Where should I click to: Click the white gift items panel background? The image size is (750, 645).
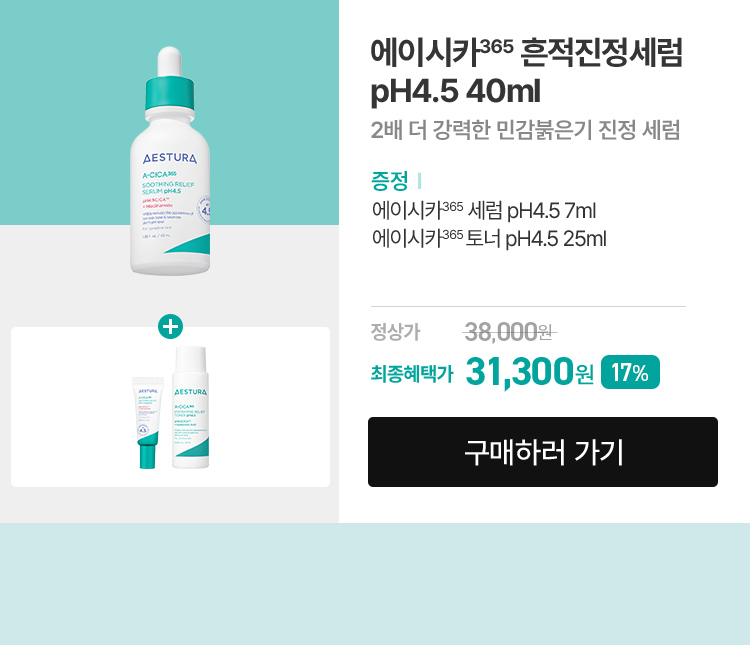pyautogui.click(x=268, y=407)
